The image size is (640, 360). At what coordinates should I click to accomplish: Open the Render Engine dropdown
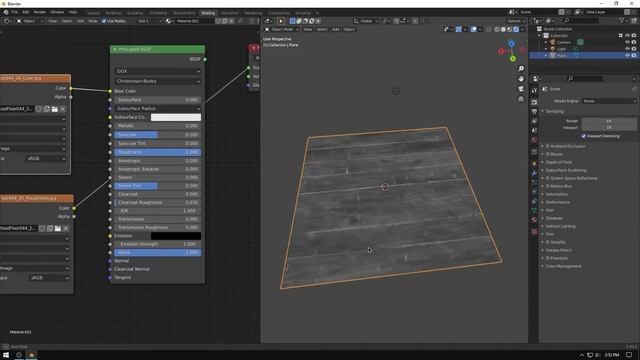[609, 101]
